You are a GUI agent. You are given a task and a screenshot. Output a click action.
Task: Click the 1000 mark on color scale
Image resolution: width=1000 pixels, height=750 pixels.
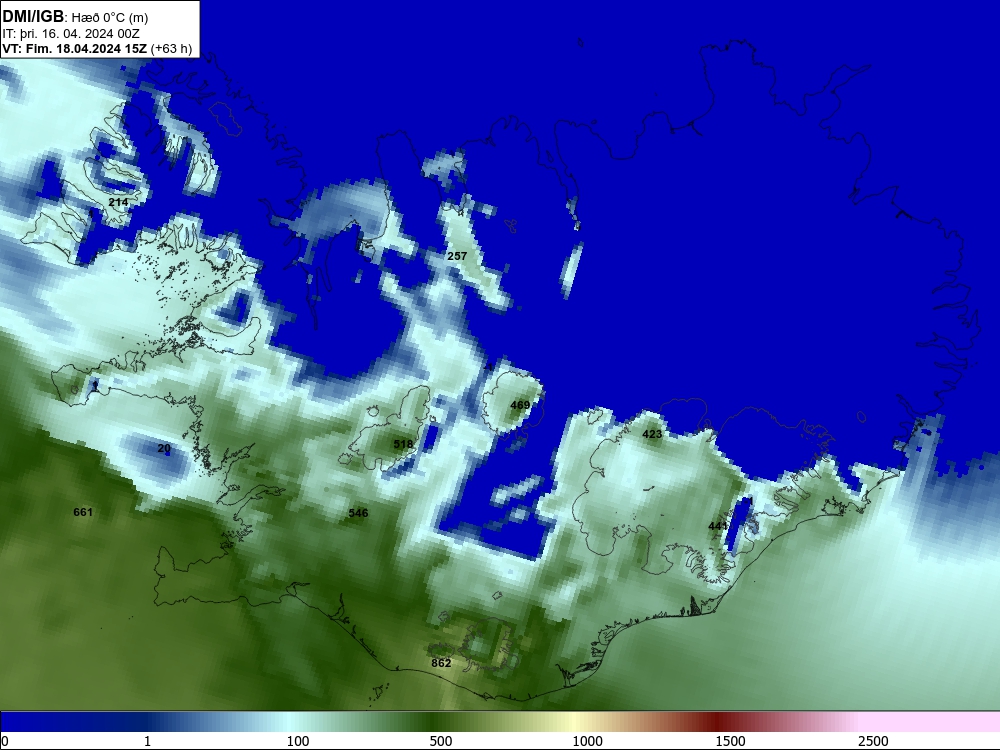(x=587, y=741)
